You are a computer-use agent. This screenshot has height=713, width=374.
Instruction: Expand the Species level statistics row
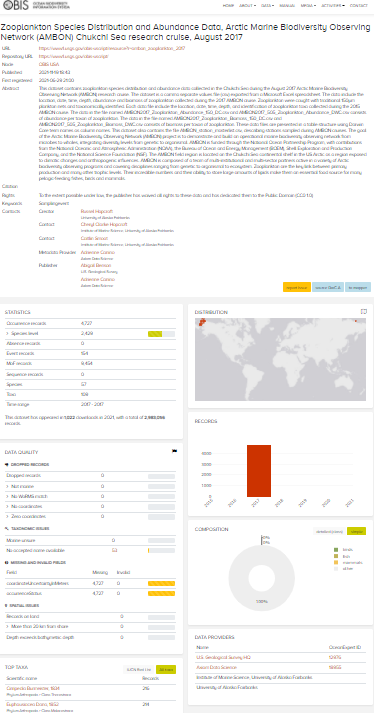91,334
